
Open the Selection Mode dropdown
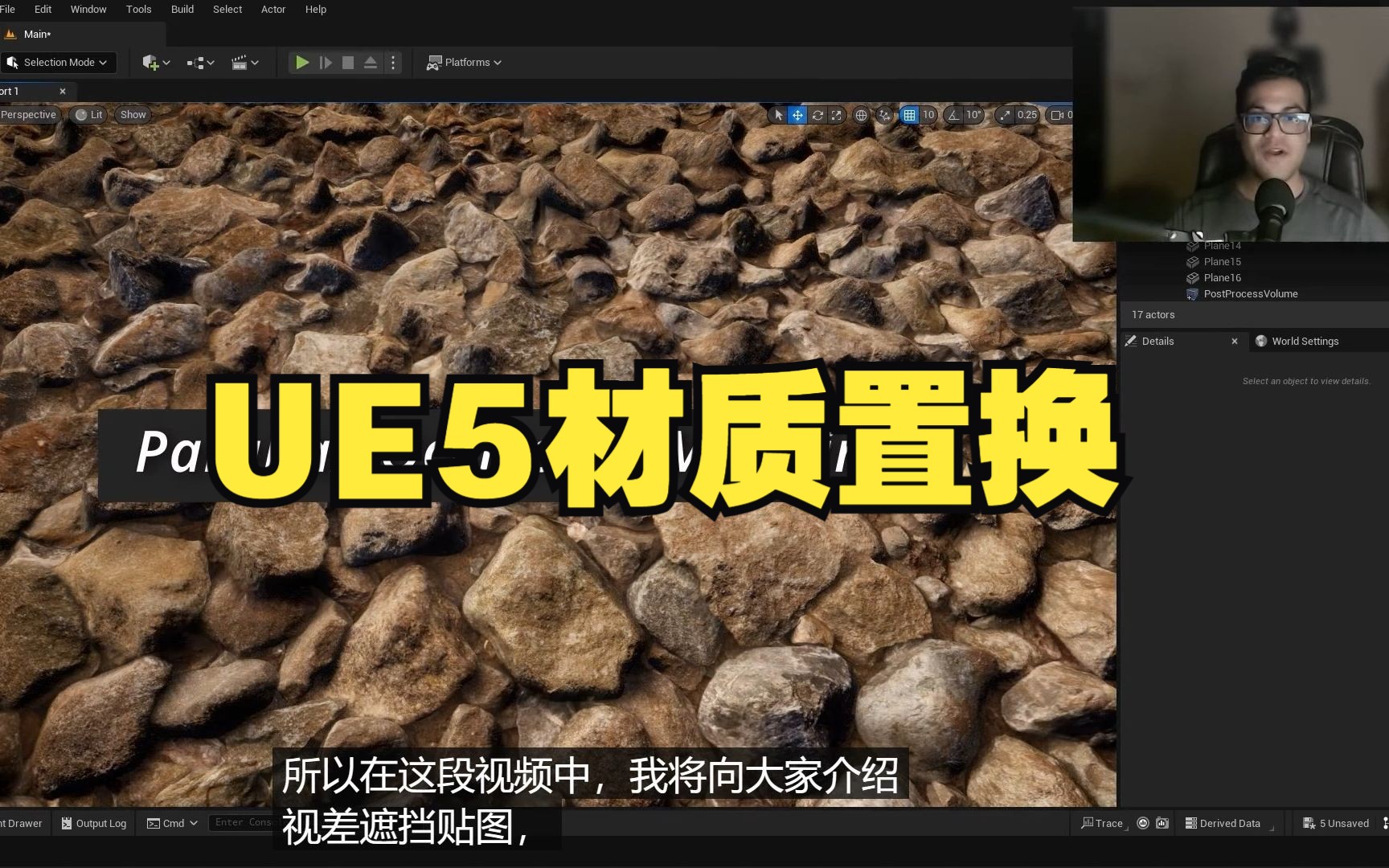[x=59, y=62]
